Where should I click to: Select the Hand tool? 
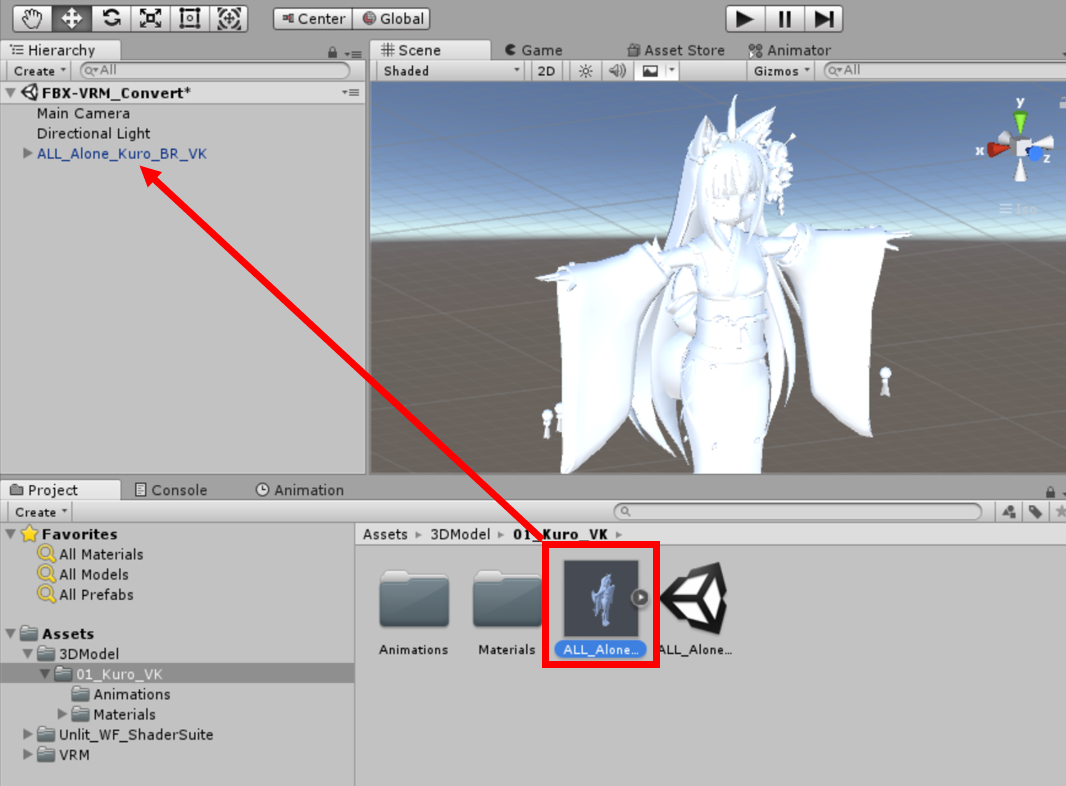pyautogui.click(x=32, y=18)
